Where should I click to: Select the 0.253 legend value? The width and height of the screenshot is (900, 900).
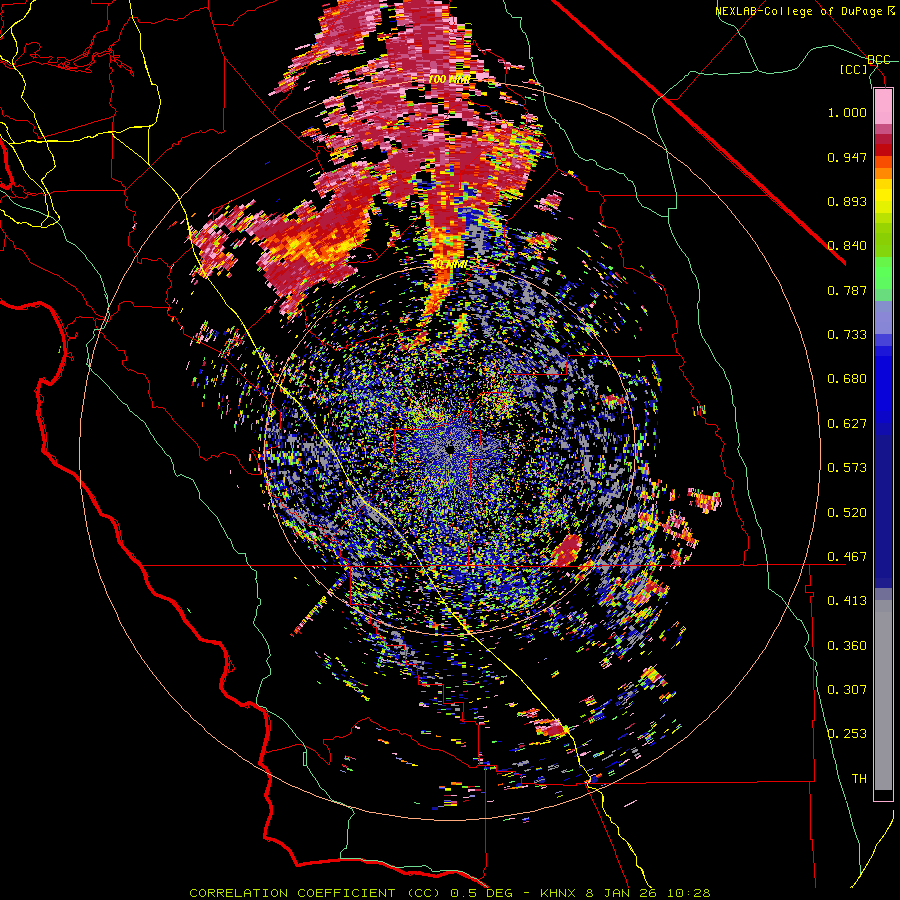click(847, 734)
